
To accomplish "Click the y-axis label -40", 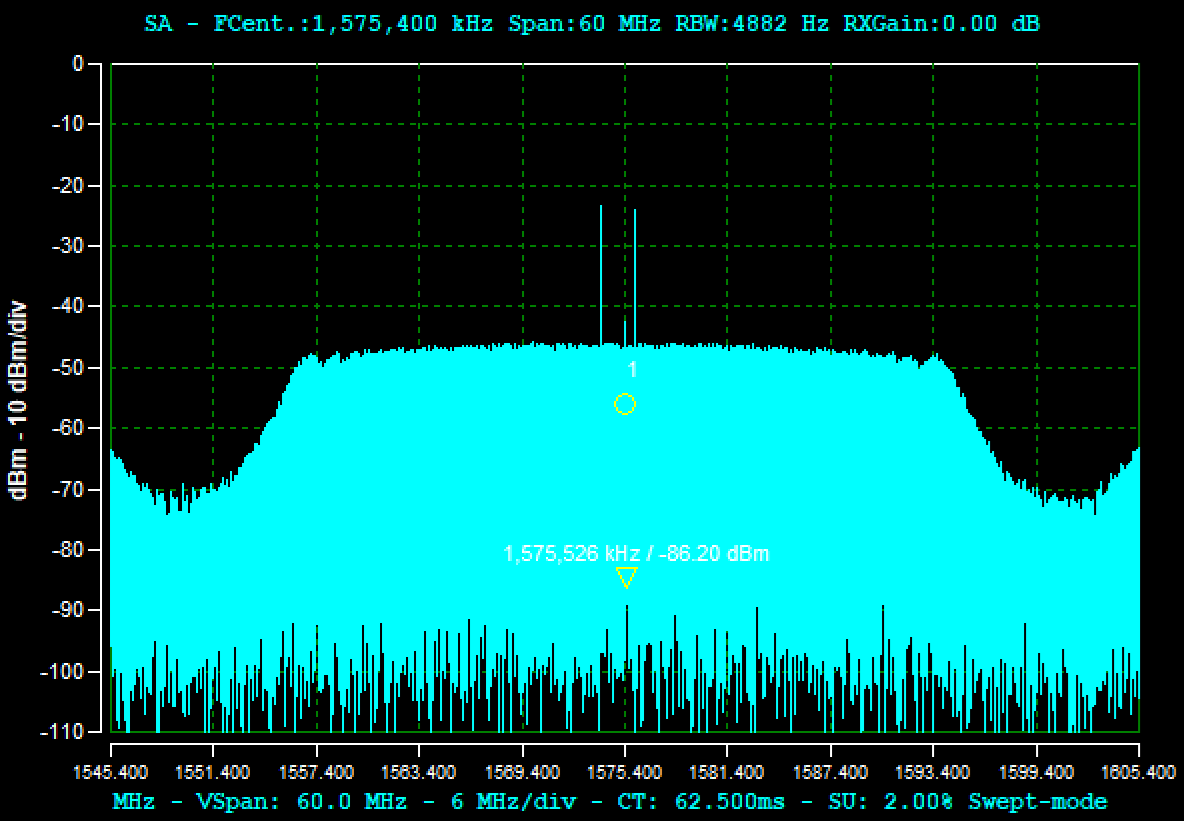I will click(x=69, y=307).
